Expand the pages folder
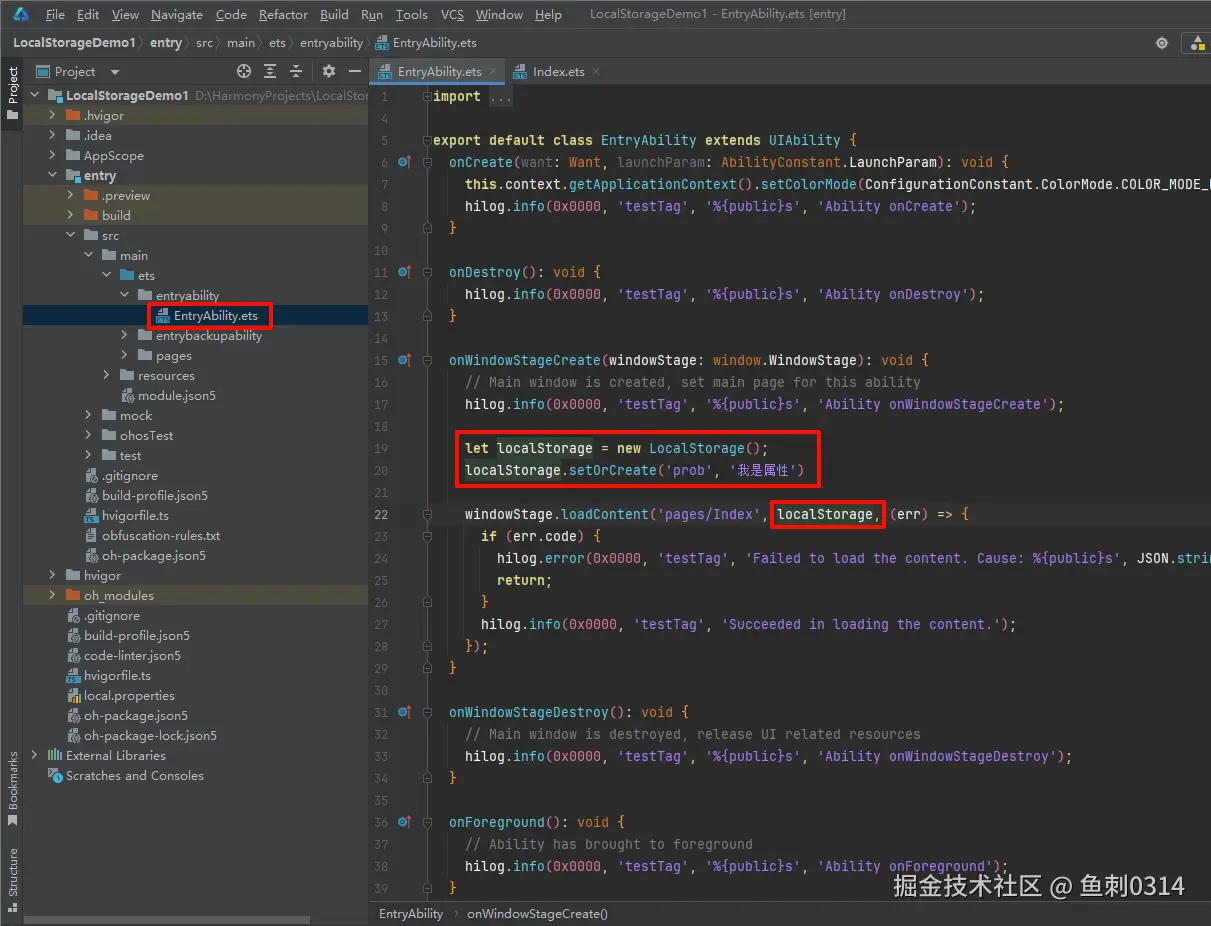The width and height of the screenshot is (1211, 926). pyautogui.click(x=125, y=355)
